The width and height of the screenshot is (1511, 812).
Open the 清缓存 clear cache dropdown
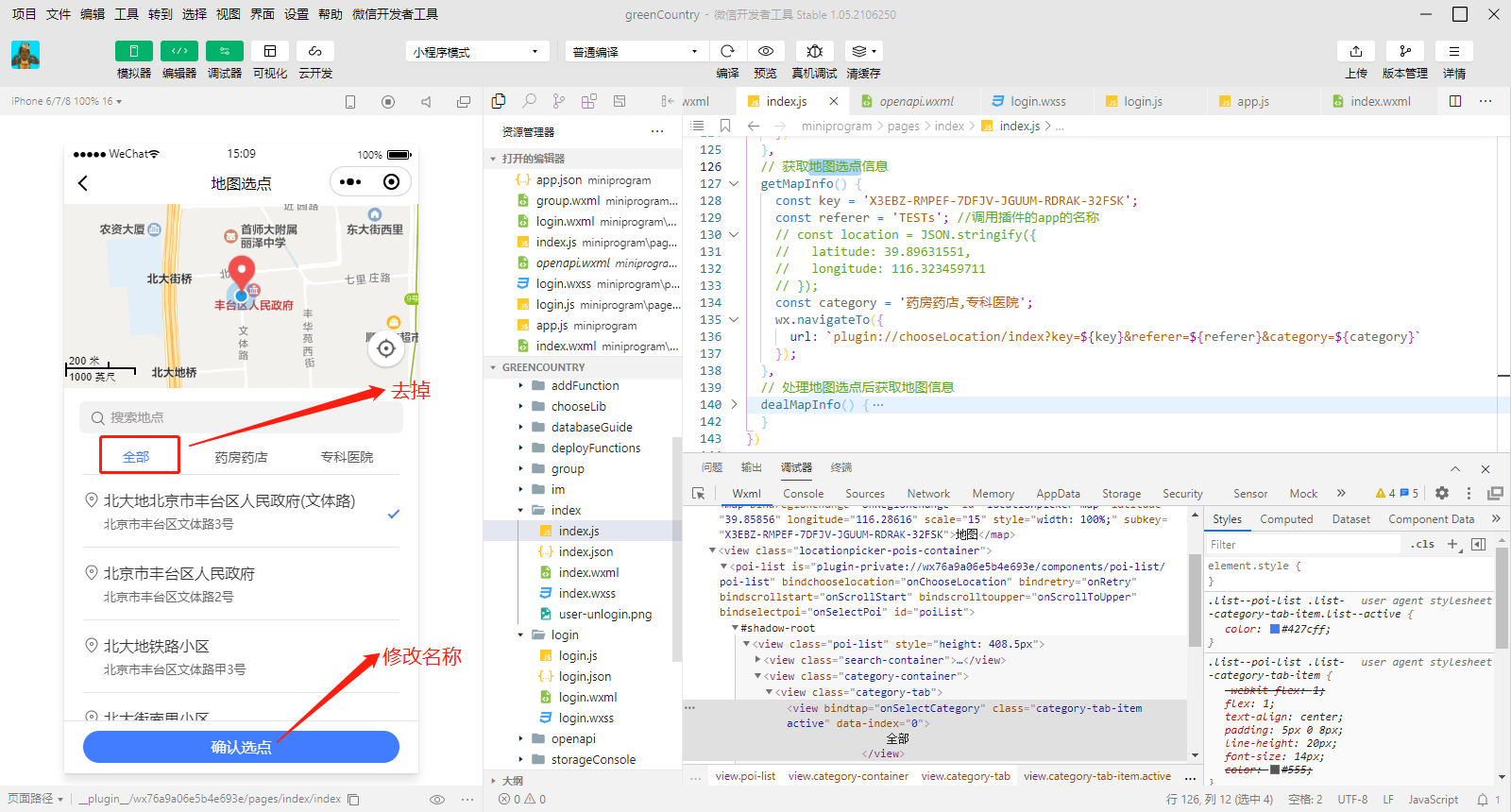click(x=863, y=51)
